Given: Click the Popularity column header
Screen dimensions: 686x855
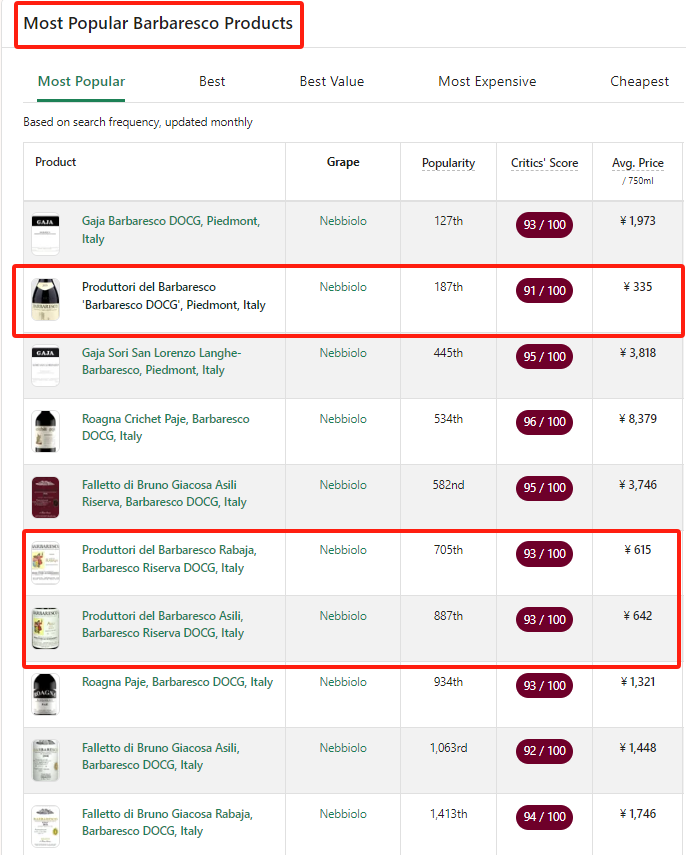Looking at the screenshot, I should tap(448, 162).
